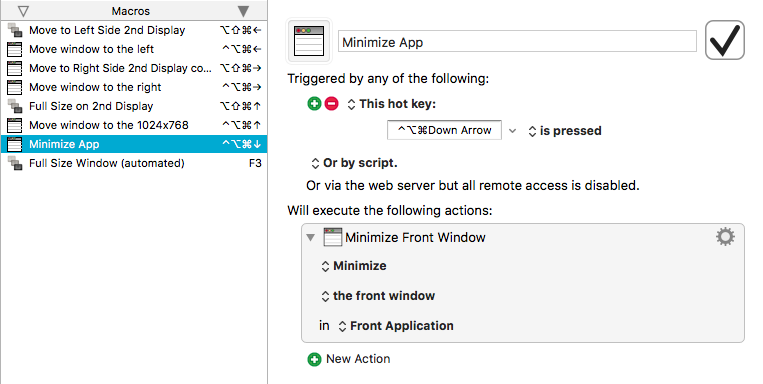The image size is (763, 384).
Task: Open the 'is pressed' dropdown
Action: pos(565,131)
